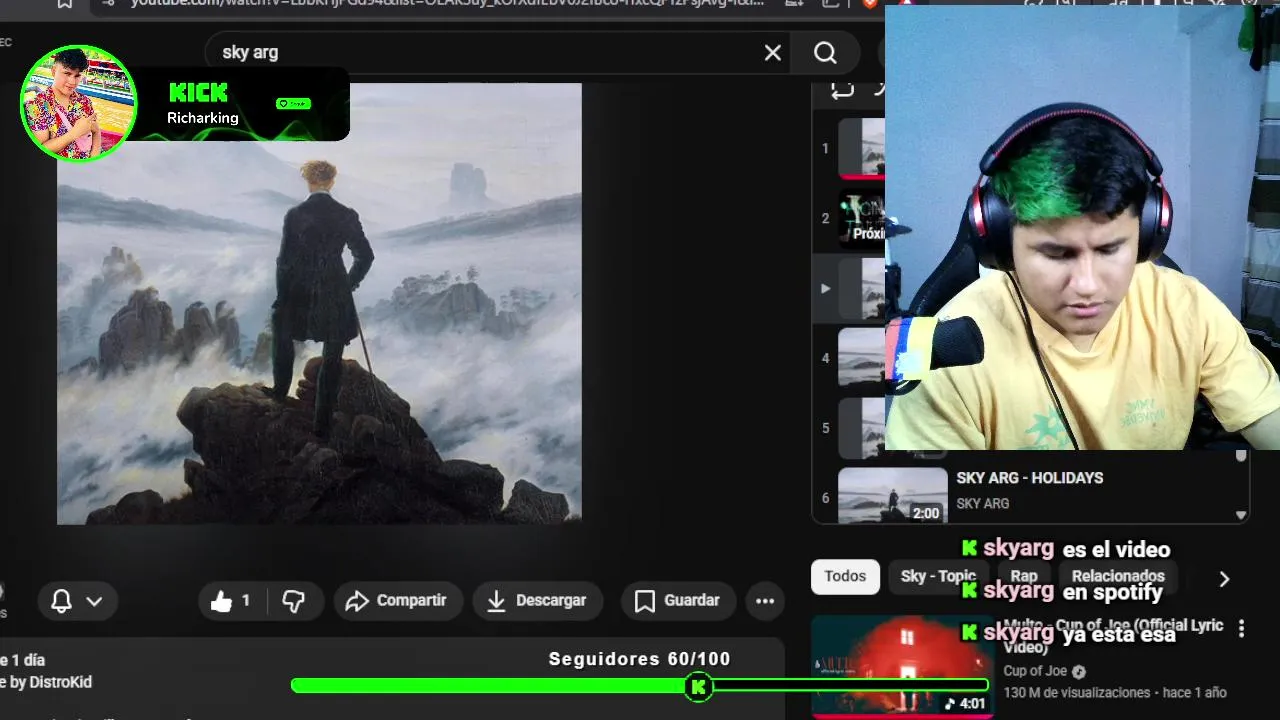Open options menu for Multo video

(1241, 629)
